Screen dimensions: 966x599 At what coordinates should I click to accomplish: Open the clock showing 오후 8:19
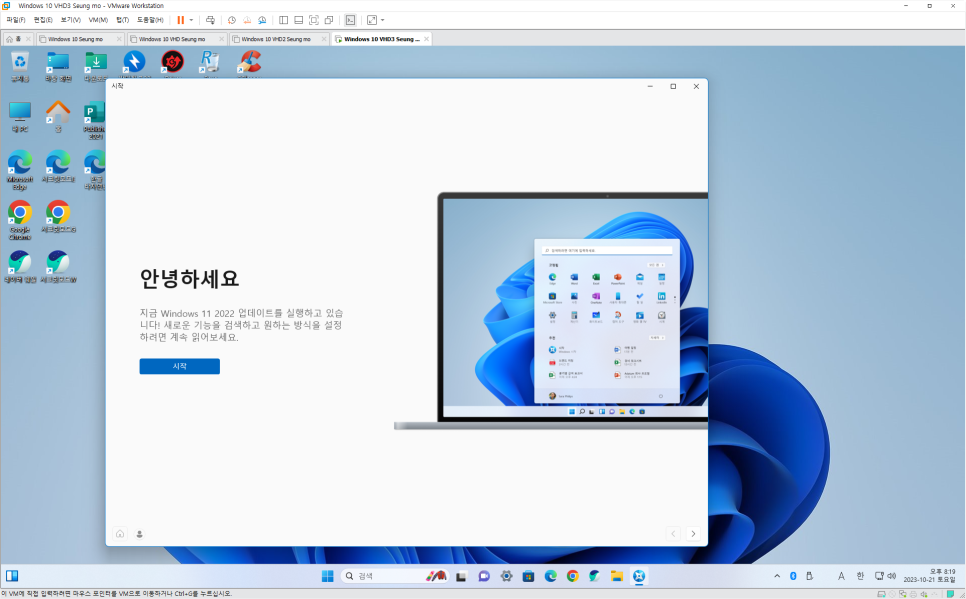coord(929,576)
